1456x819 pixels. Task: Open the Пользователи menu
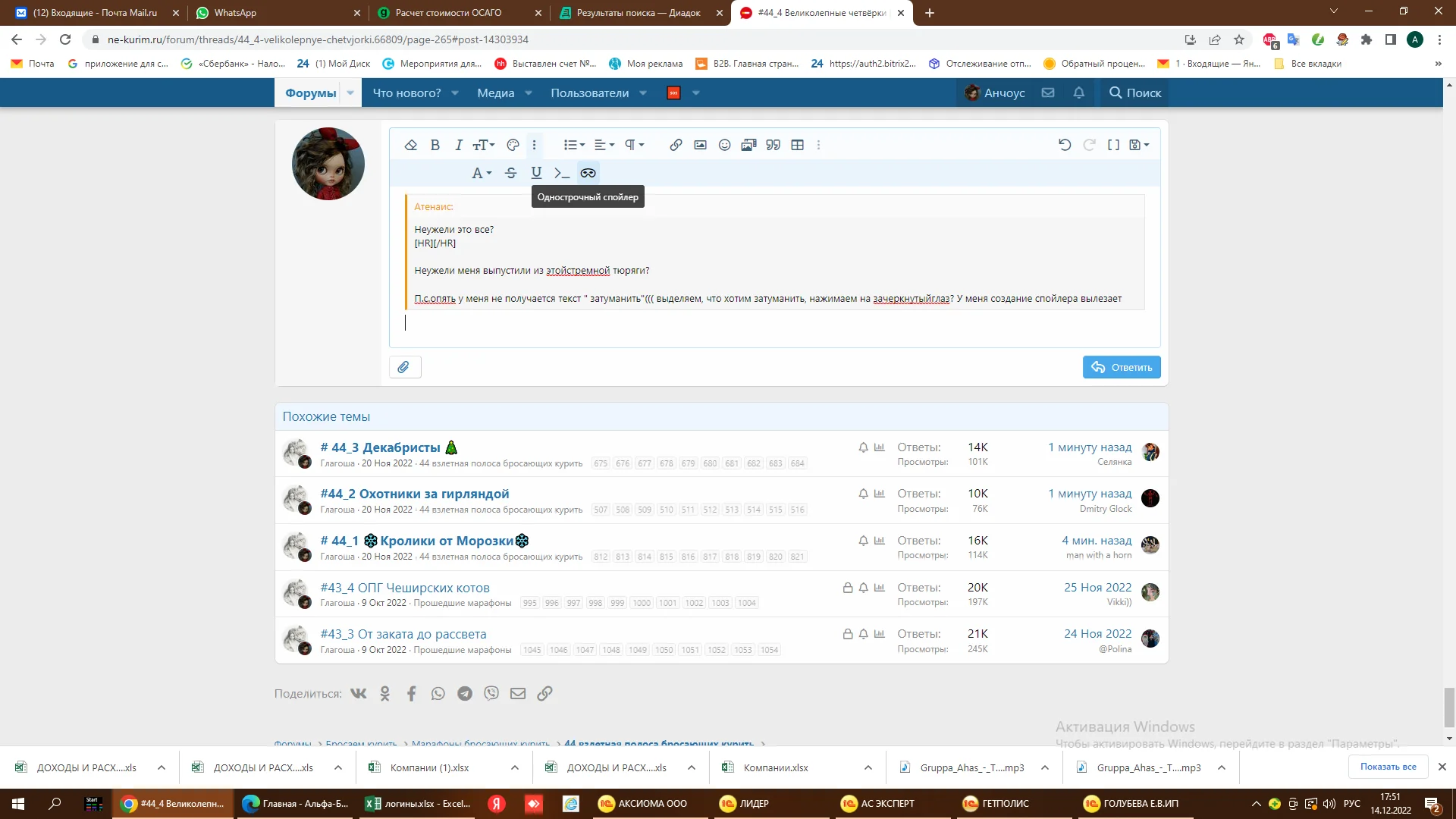point(589,93)
